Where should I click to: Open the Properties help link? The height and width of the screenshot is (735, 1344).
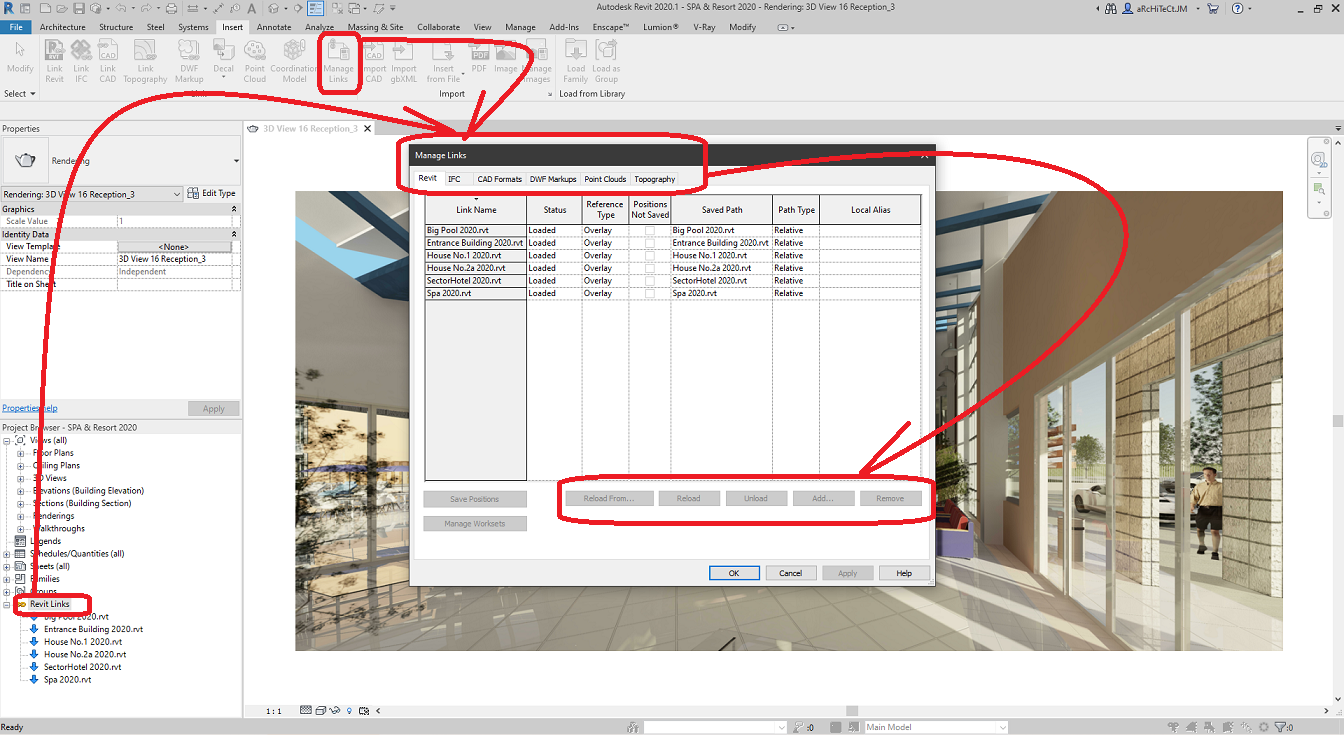[30, 408]
